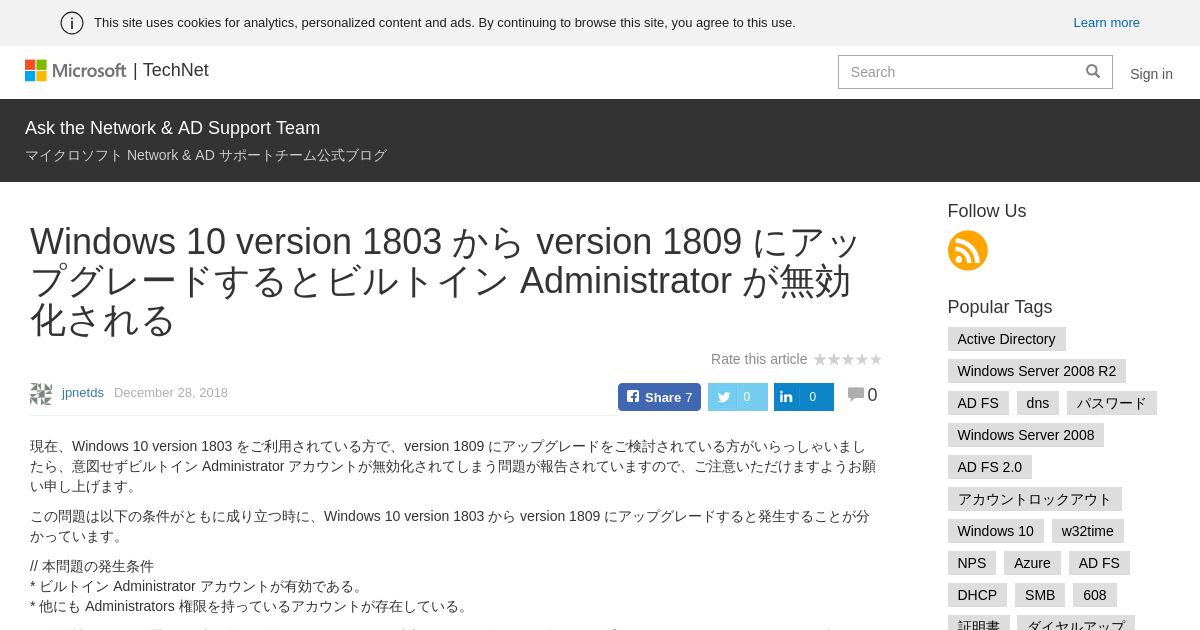Select the DHCP tag

(977, 595)
